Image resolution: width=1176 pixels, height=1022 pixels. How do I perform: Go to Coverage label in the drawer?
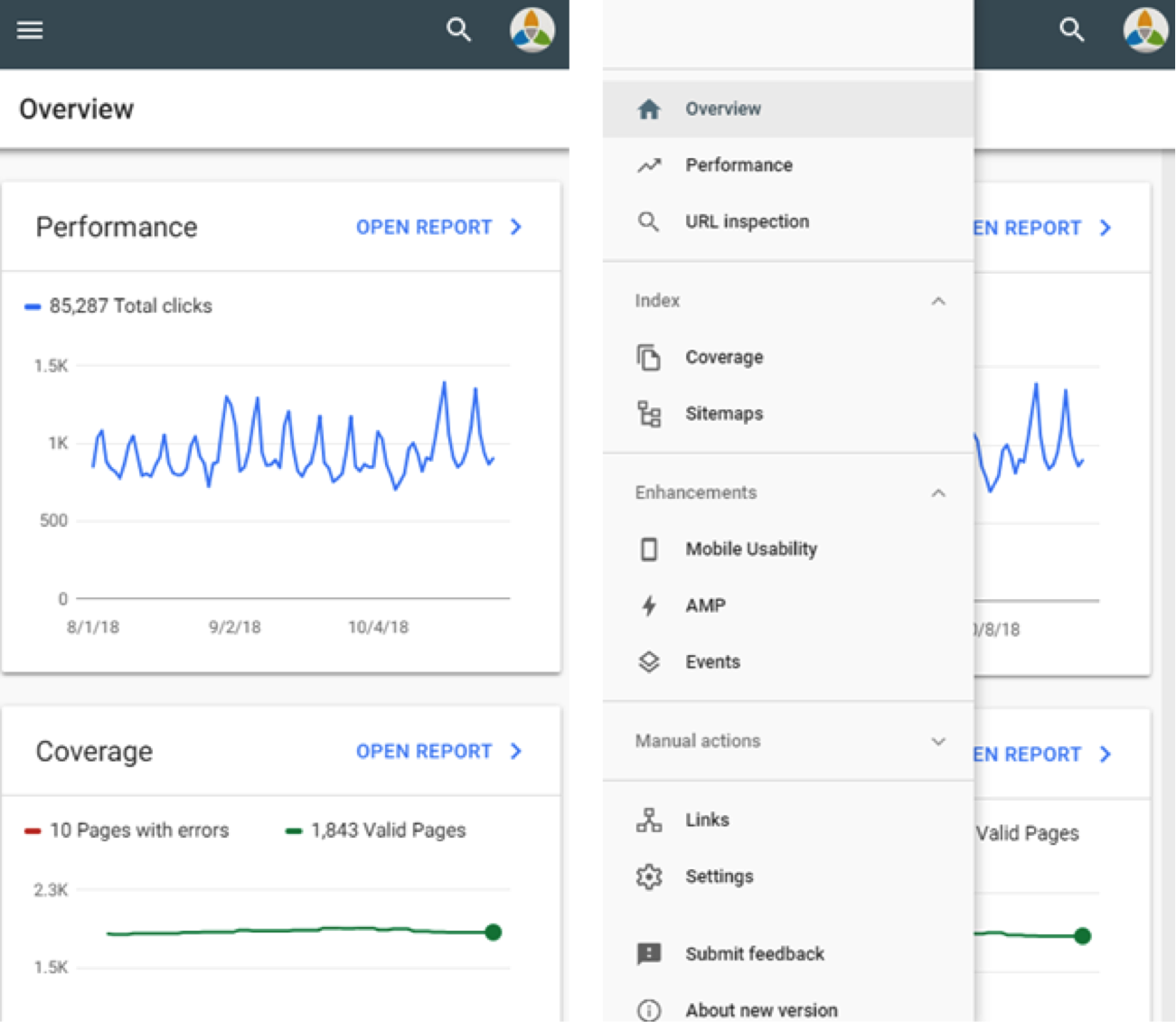[x=724, y=357]
